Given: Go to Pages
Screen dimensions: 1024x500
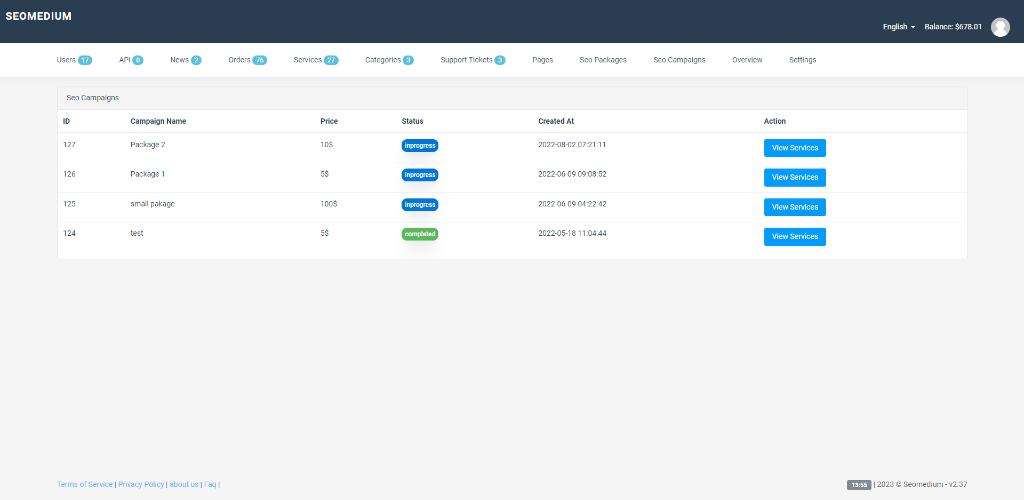Looking at the screenshot, I should coord(543,59).
